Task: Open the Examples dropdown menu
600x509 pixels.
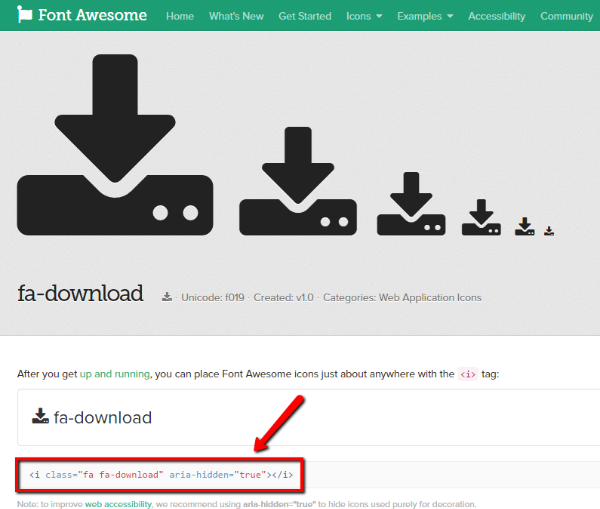Action: click(x=424, y=16)
